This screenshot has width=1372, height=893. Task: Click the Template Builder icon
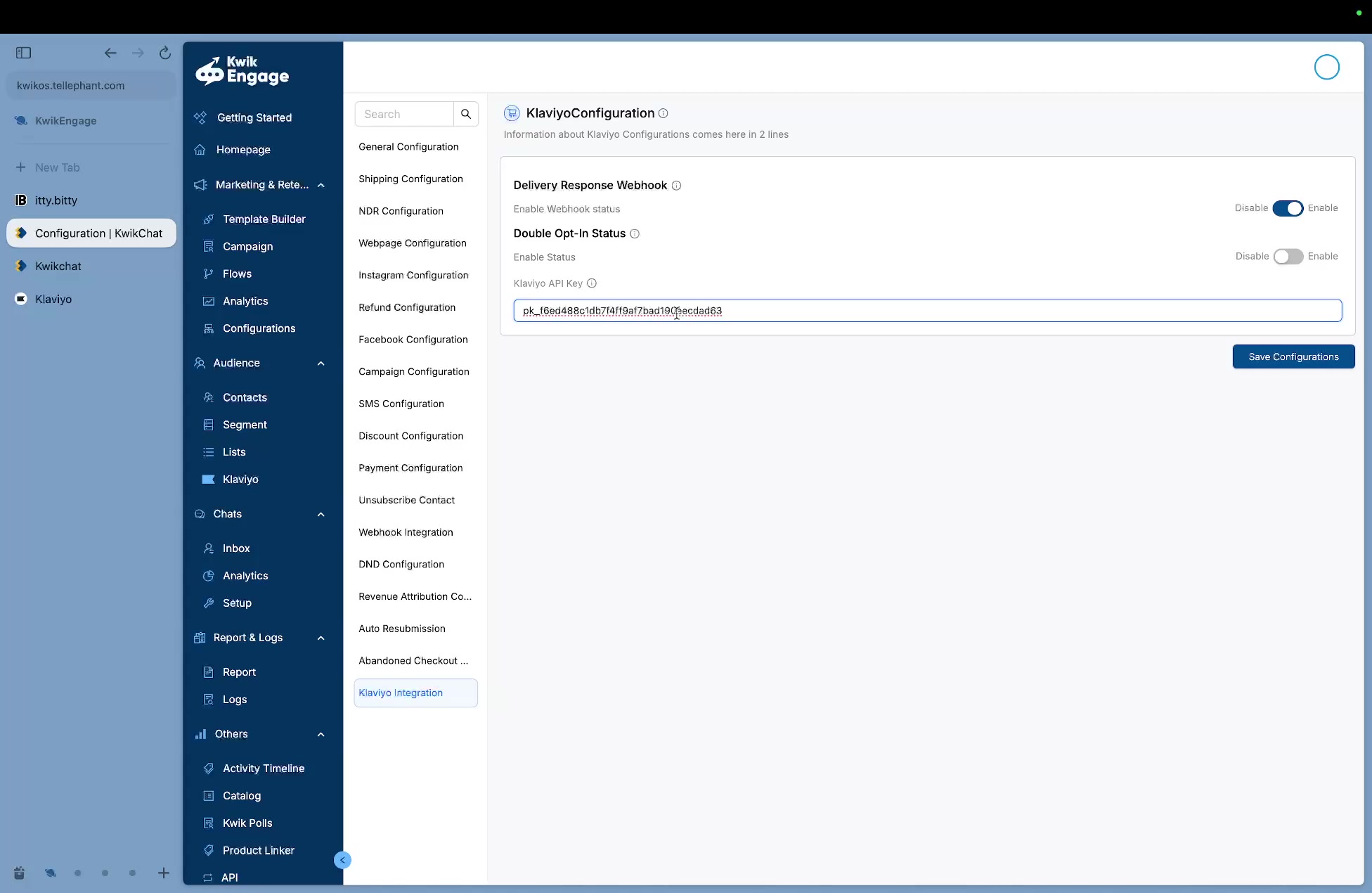click(208, 219)
